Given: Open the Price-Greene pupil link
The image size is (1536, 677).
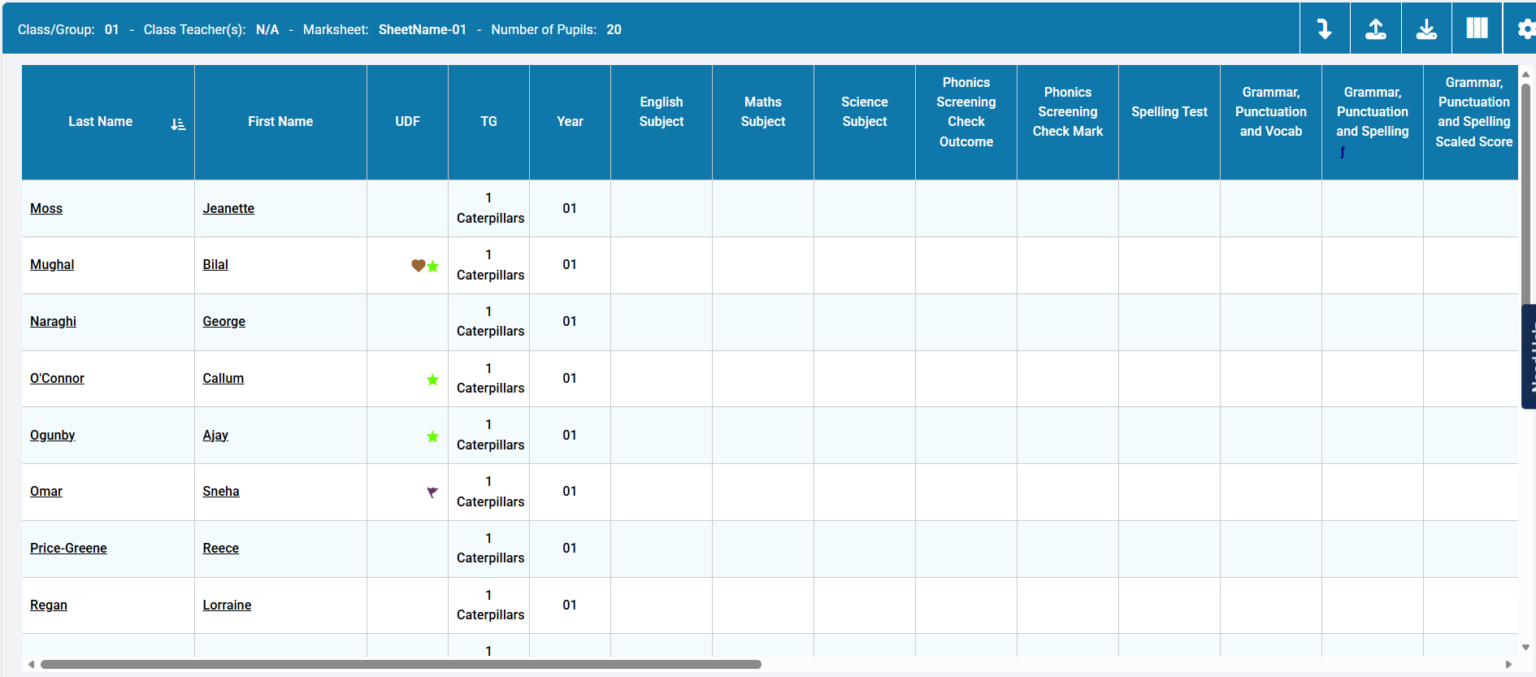Looking at the screenshot, I should 68,548.
